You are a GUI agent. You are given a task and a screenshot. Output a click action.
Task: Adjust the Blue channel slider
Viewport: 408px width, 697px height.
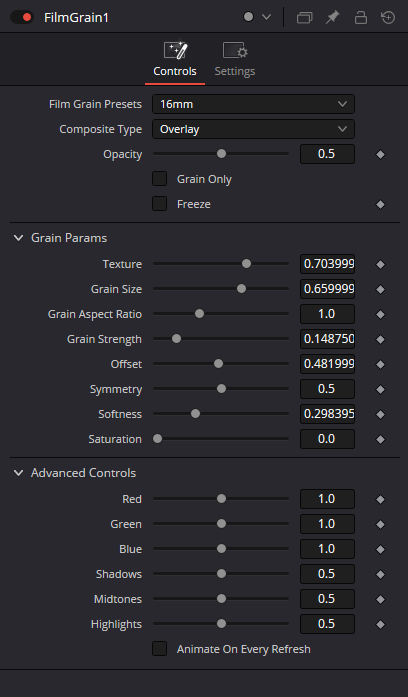point(221,549)
